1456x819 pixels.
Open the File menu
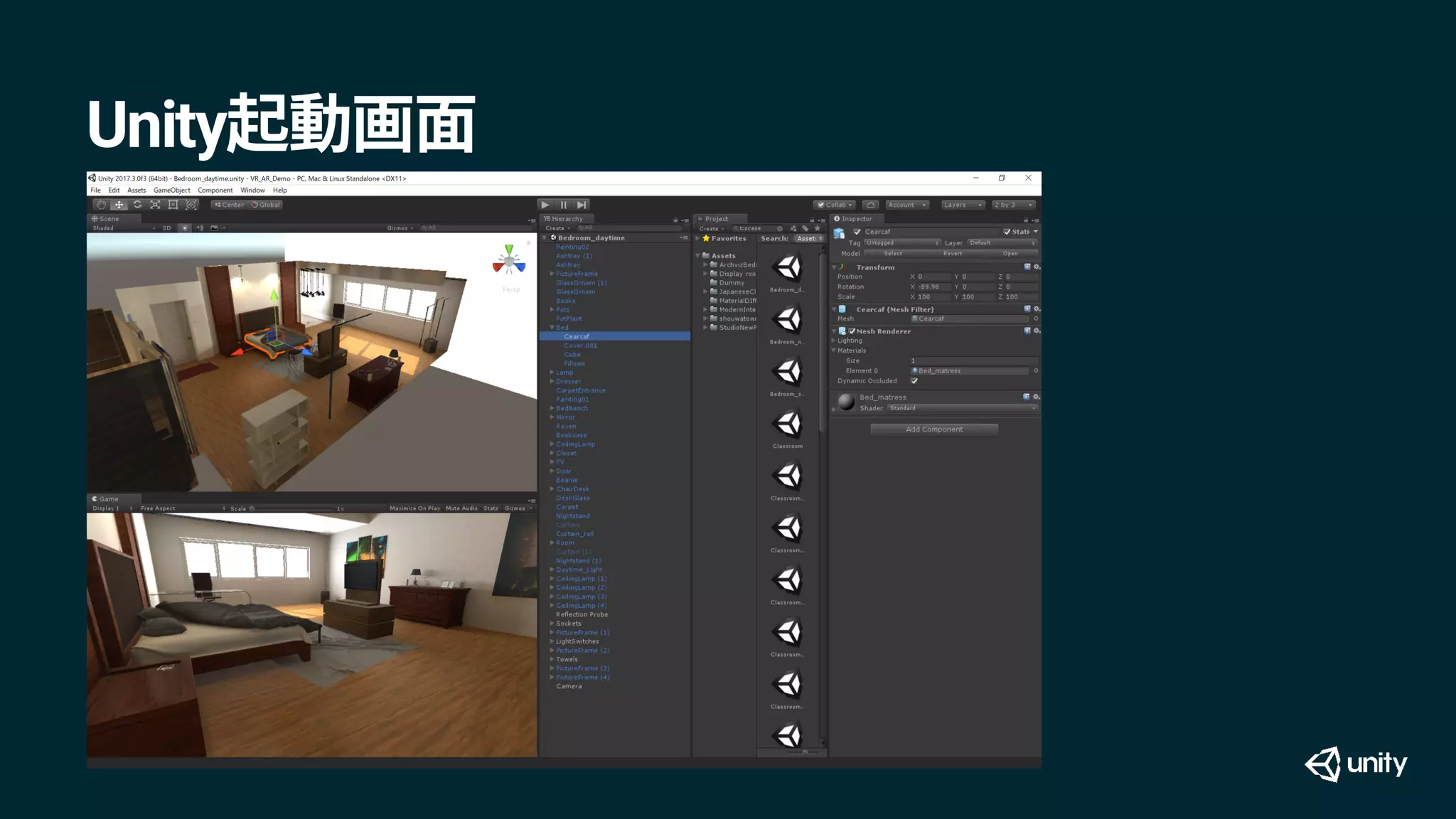(96, 190)
